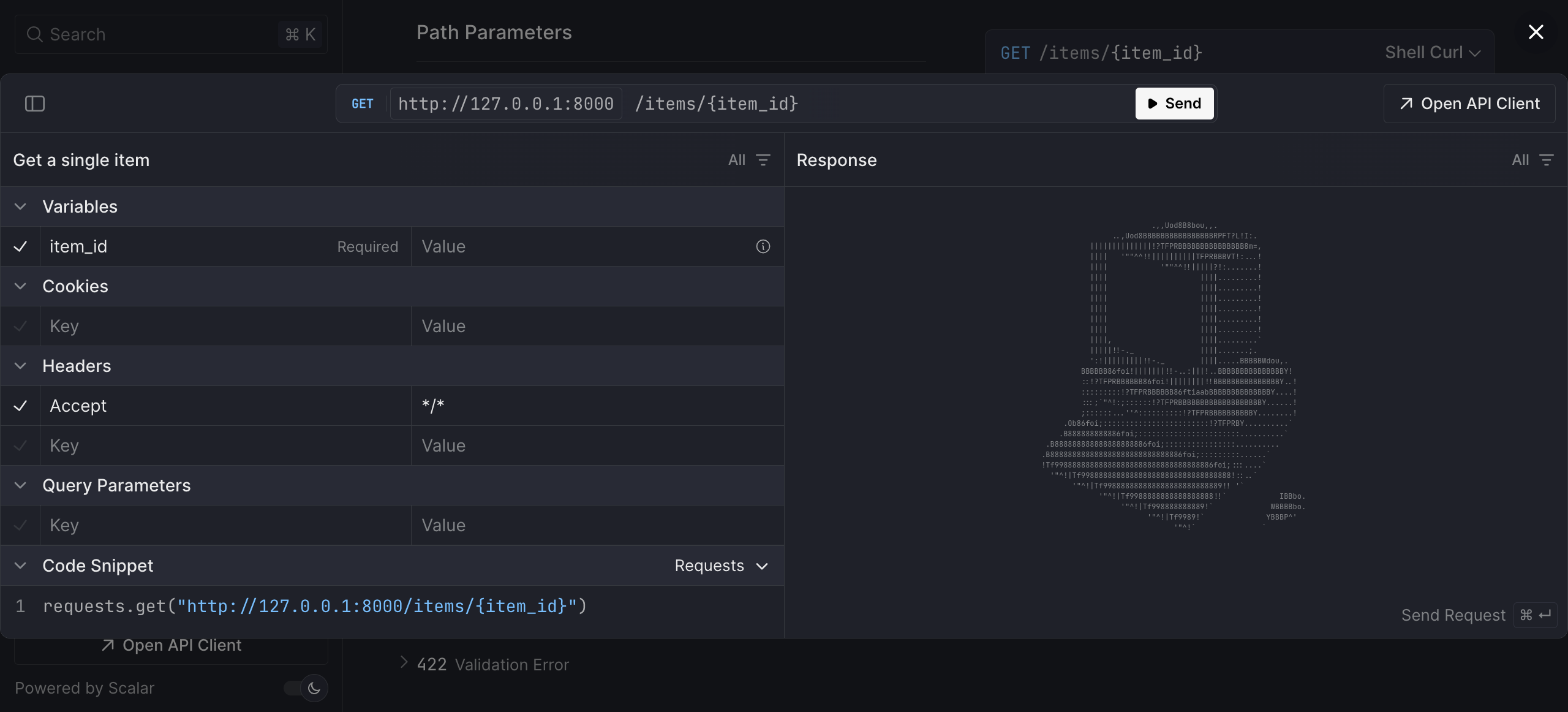Collapse the Query Parameters section
This screenshot has height=712, width=1568.
(x=20, y=485)
